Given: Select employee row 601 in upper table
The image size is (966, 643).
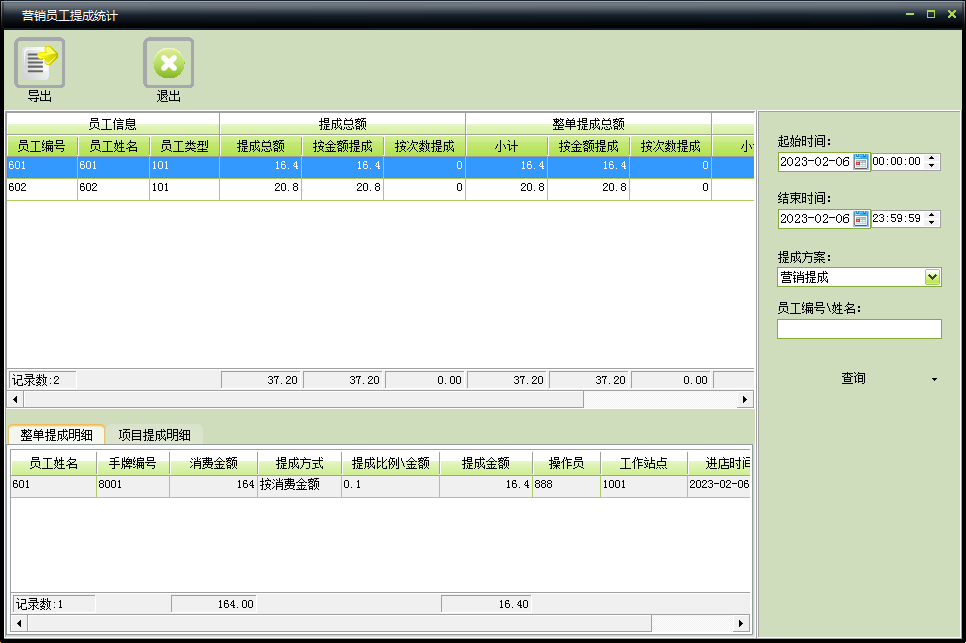Looking at the screenshot, I should pos(380,167).
